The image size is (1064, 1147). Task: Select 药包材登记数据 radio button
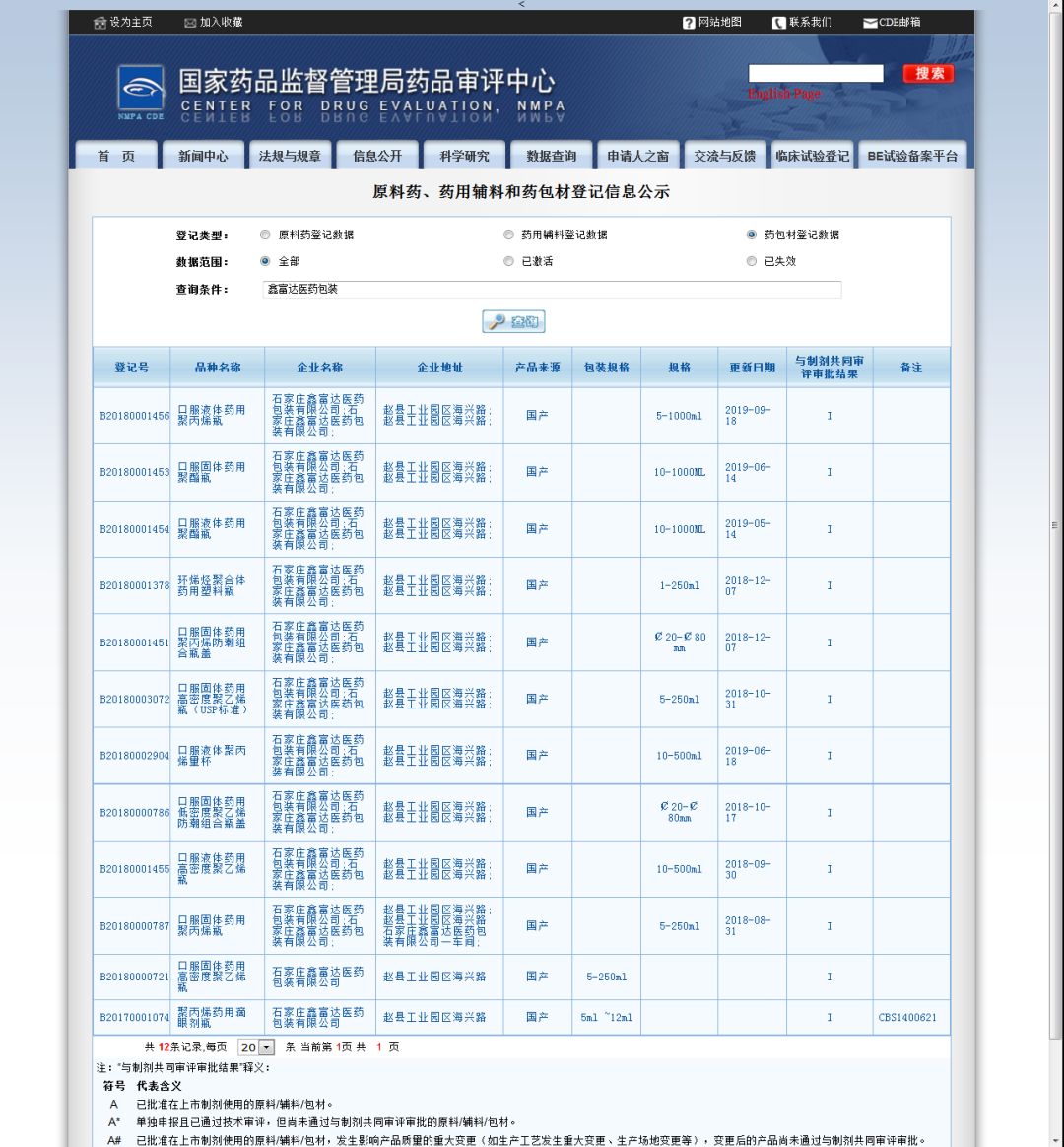751,235
